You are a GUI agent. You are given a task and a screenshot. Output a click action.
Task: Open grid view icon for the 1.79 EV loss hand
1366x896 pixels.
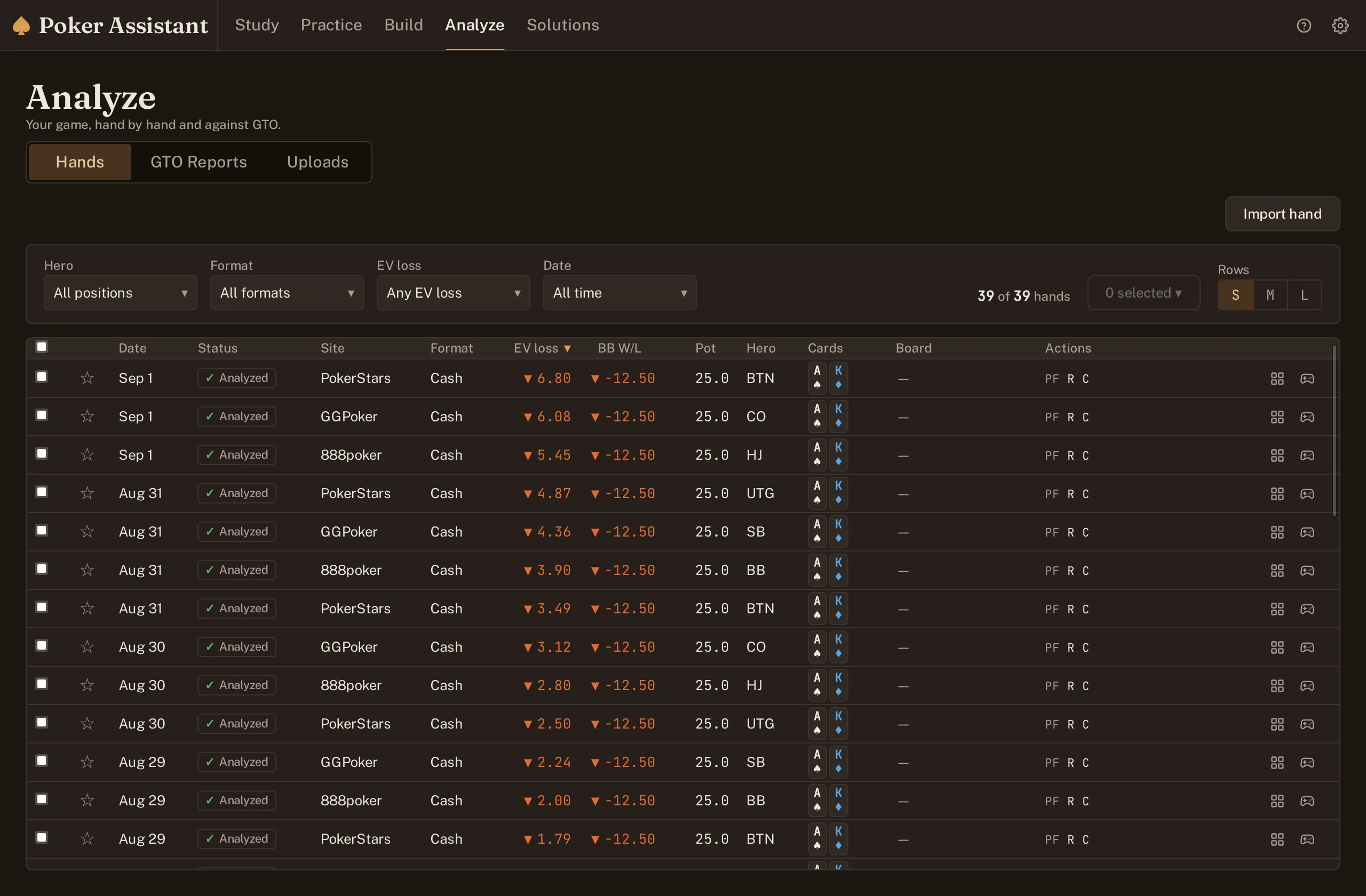pos(1277,840)
